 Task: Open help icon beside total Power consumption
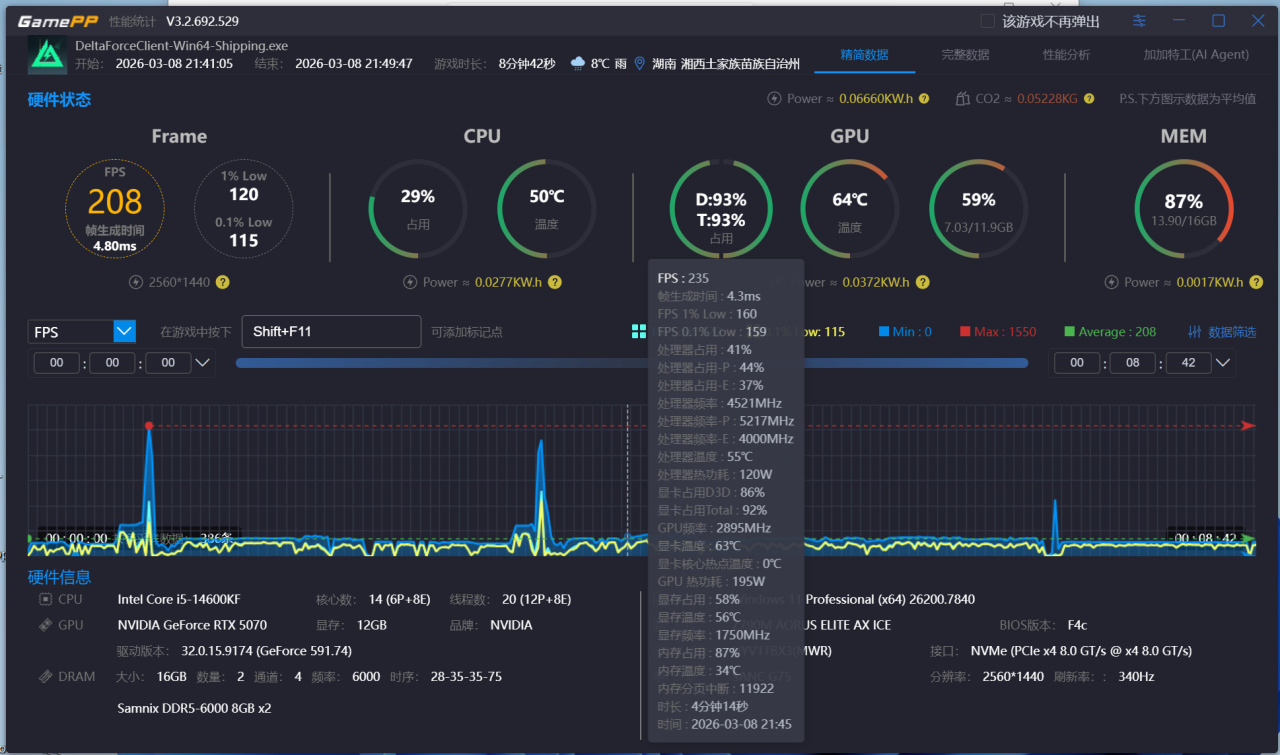924,98
